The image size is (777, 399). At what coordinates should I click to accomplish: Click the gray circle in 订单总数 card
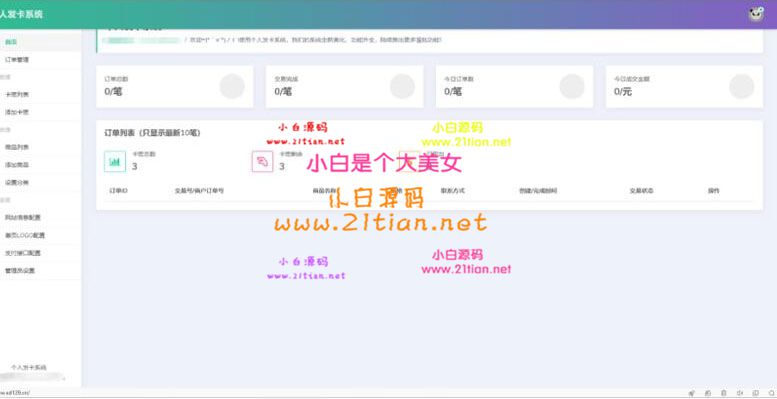(x=232, y=86)
